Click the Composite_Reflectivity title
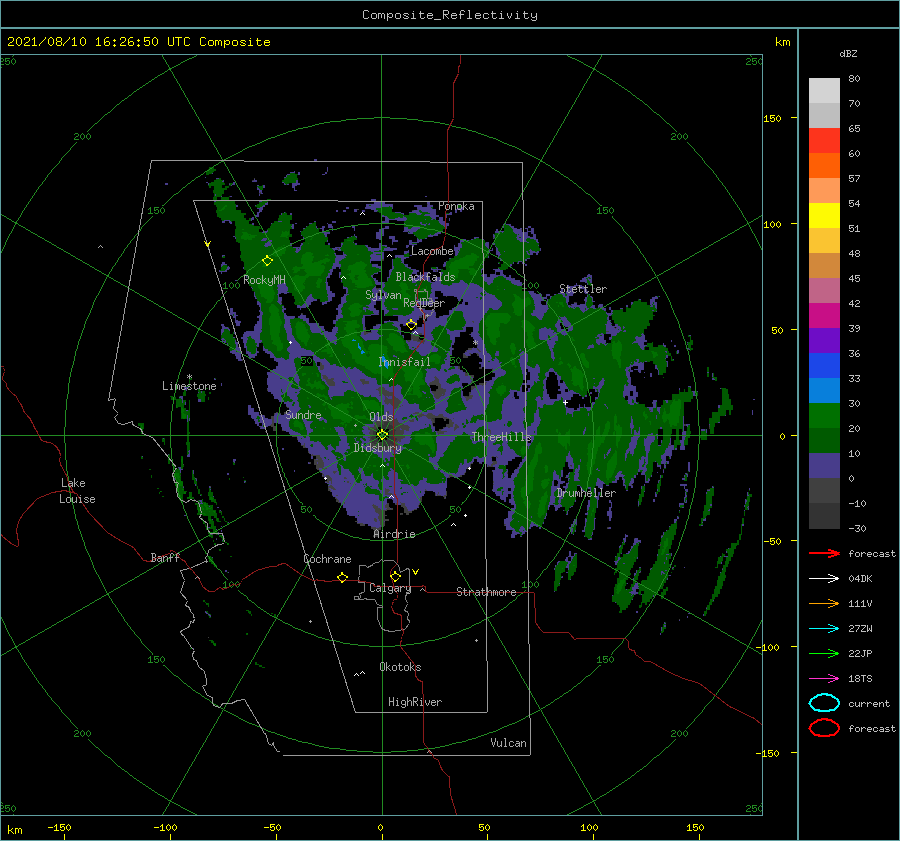900x841 pixels. coord(450,15)
